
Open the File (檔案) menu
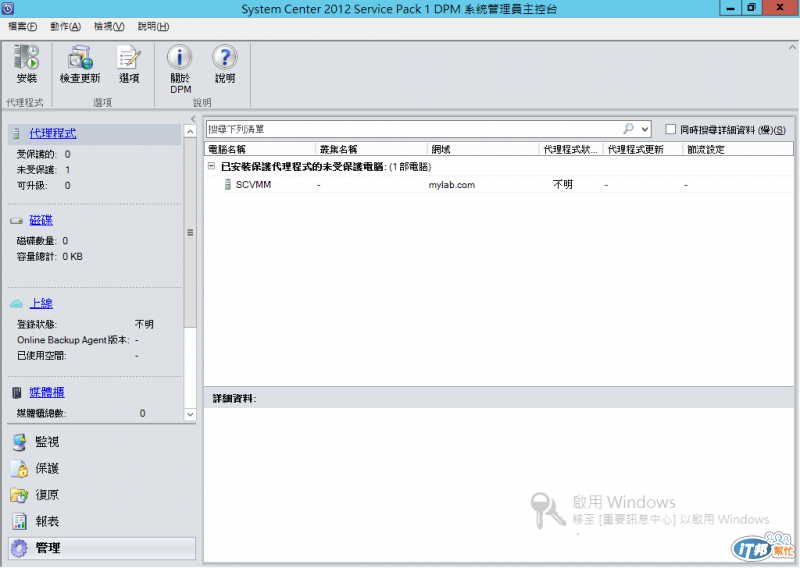click(22, 27)
